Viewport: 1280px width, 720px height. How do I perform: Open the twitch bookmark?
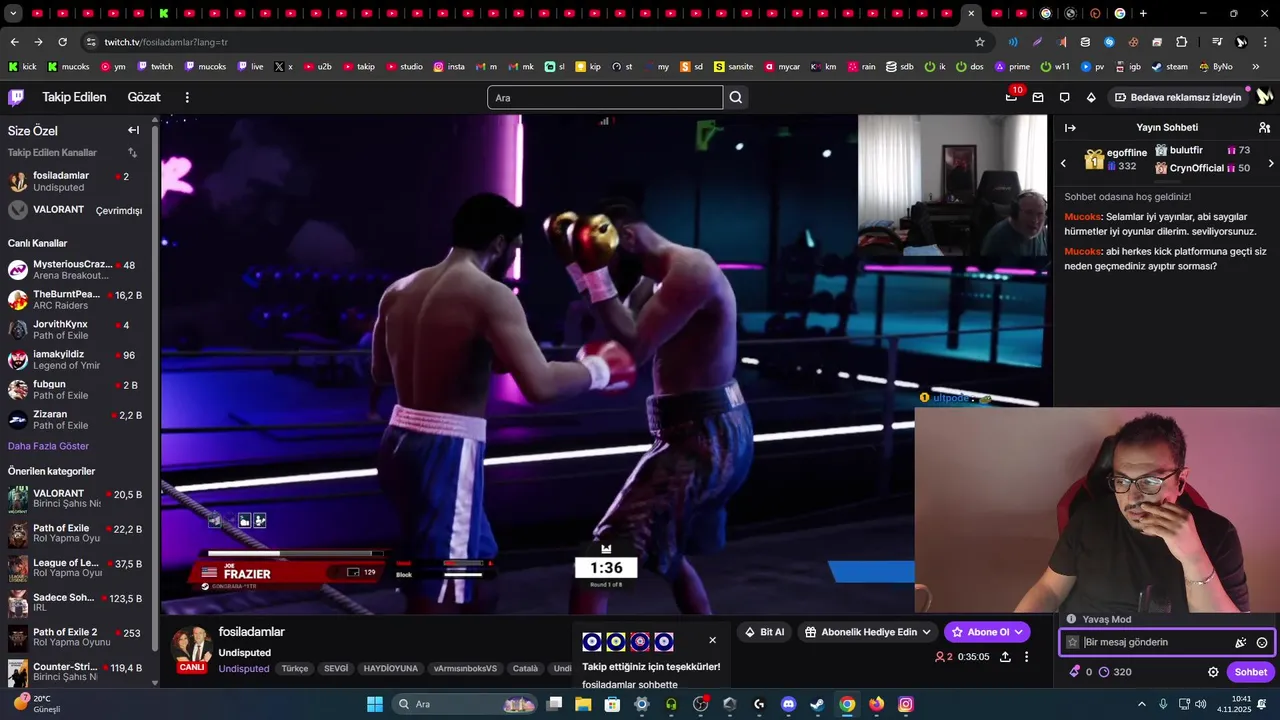[x=155, y=67]
